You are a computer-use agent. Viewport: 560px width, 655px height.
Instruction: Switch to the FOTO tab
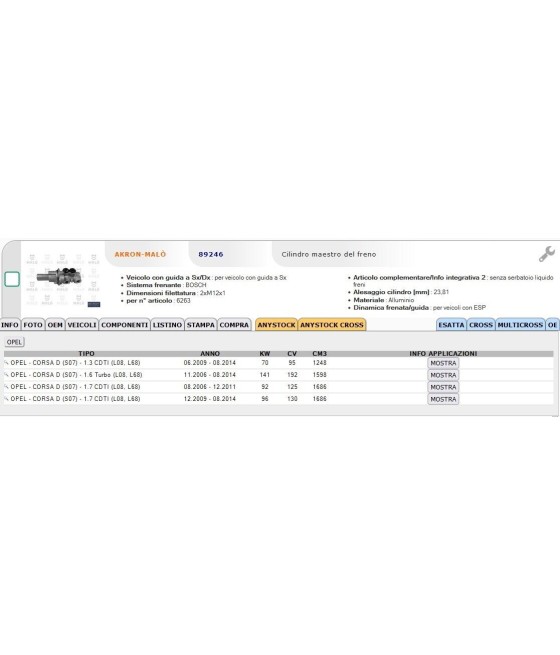click(33, 325)
